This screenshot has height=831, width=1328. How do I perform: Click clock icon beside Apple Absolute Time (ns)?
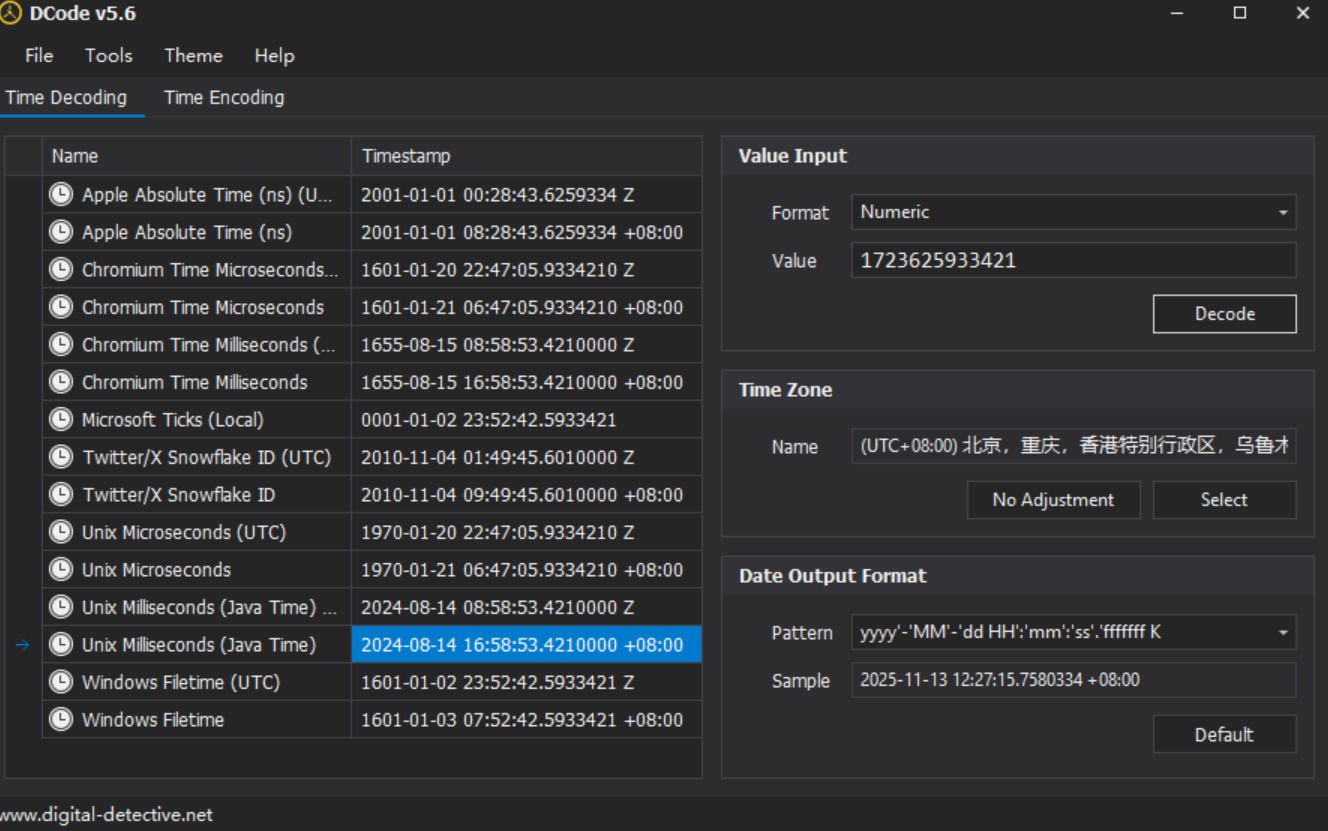pyautogui.click(x=61, y=232)
